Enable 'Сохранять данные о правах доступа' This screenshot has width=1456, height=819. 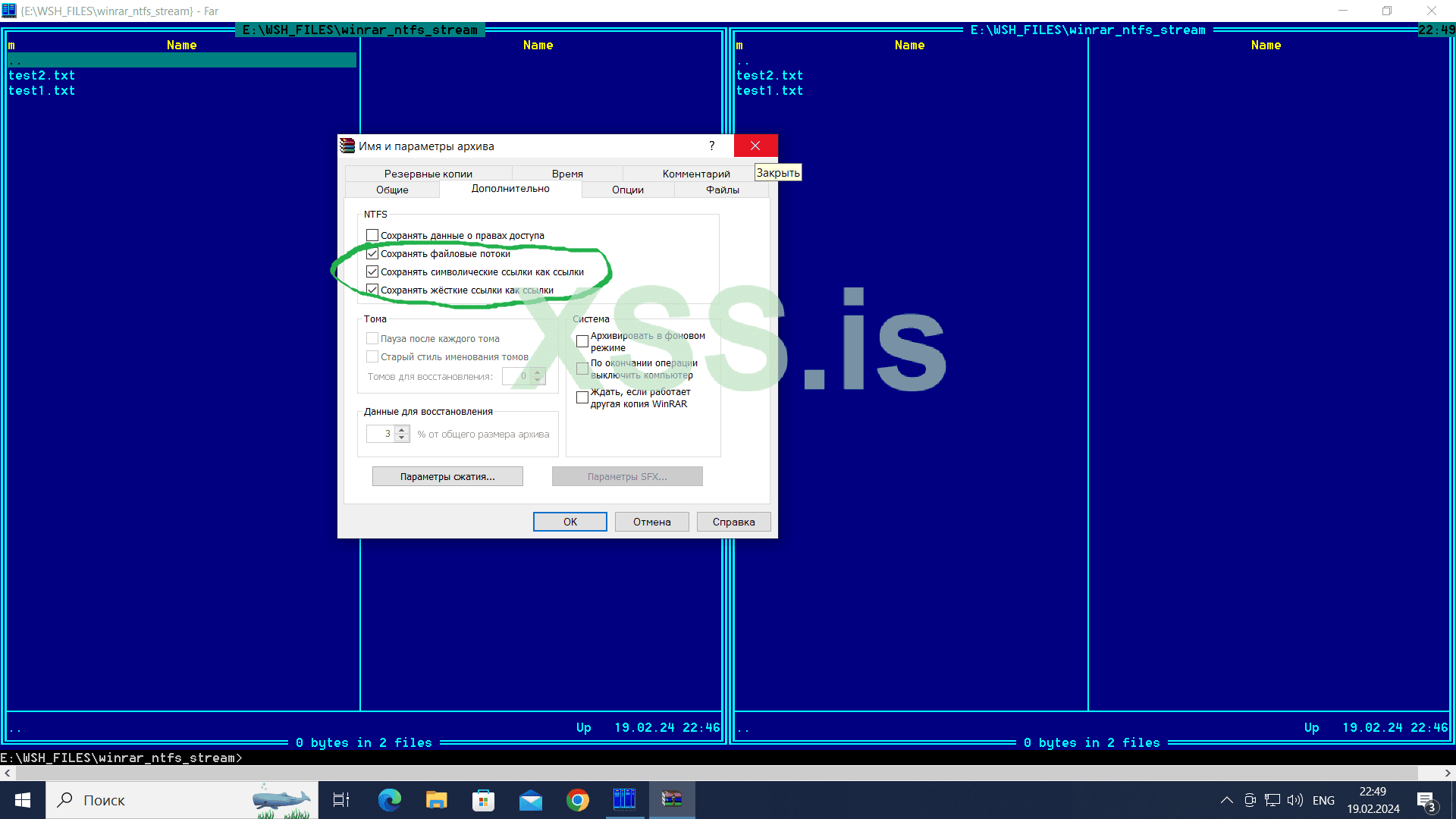(x=372, y=235)
